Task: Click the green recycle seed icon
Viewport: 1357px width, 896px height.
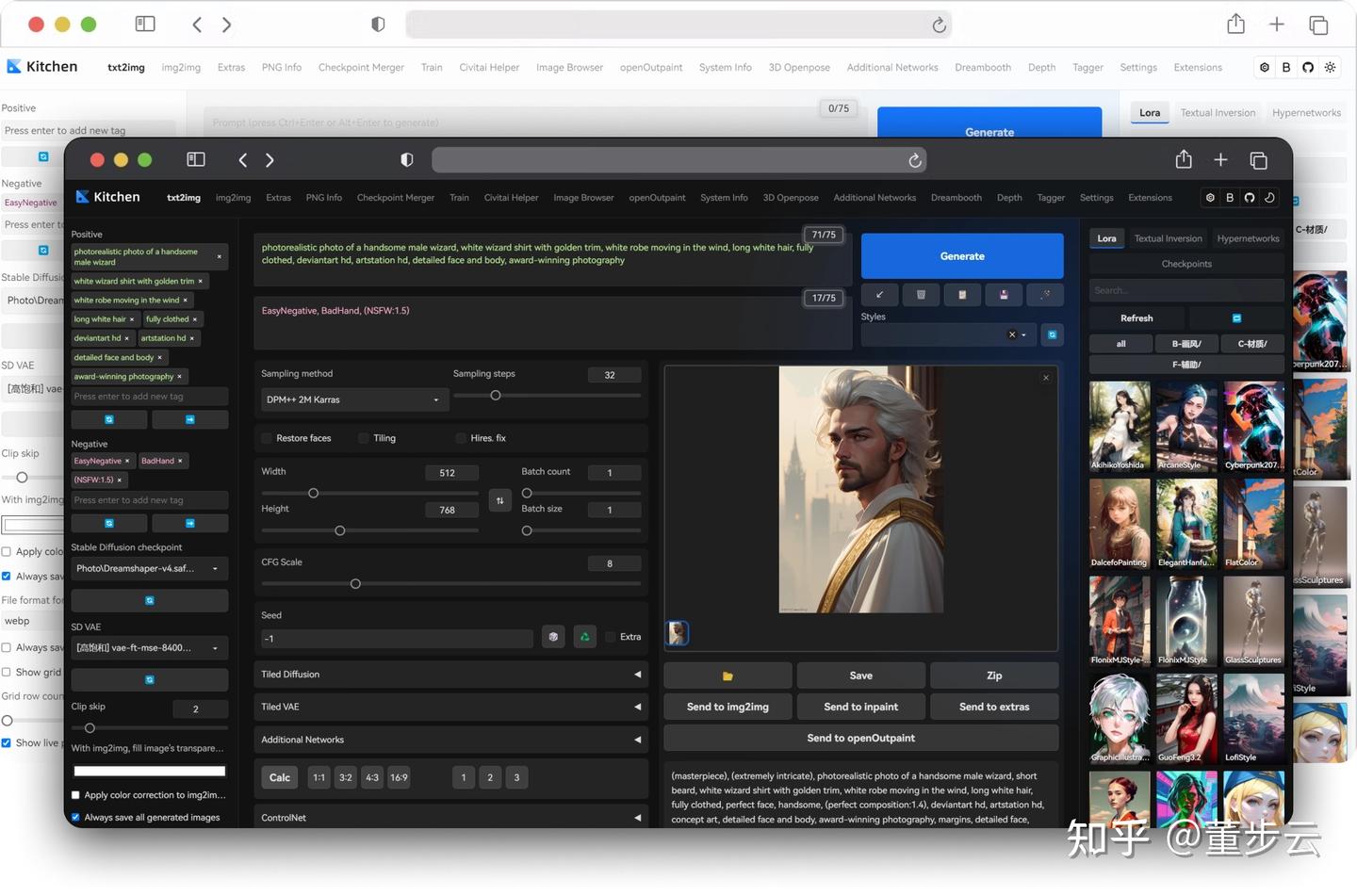Action: tap(584, 637)
